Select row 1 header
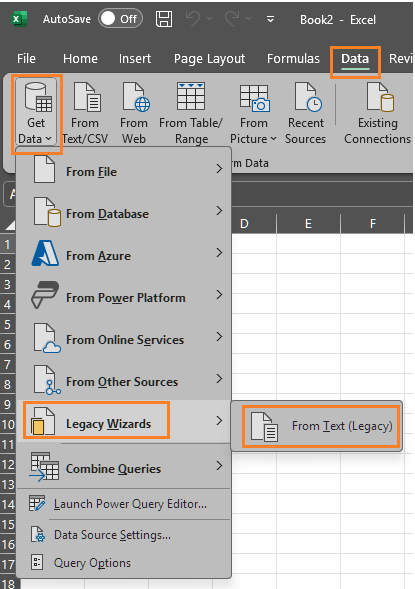Viewport: 415px width, 589px height. pyautogui.click(x=8, y=245)
